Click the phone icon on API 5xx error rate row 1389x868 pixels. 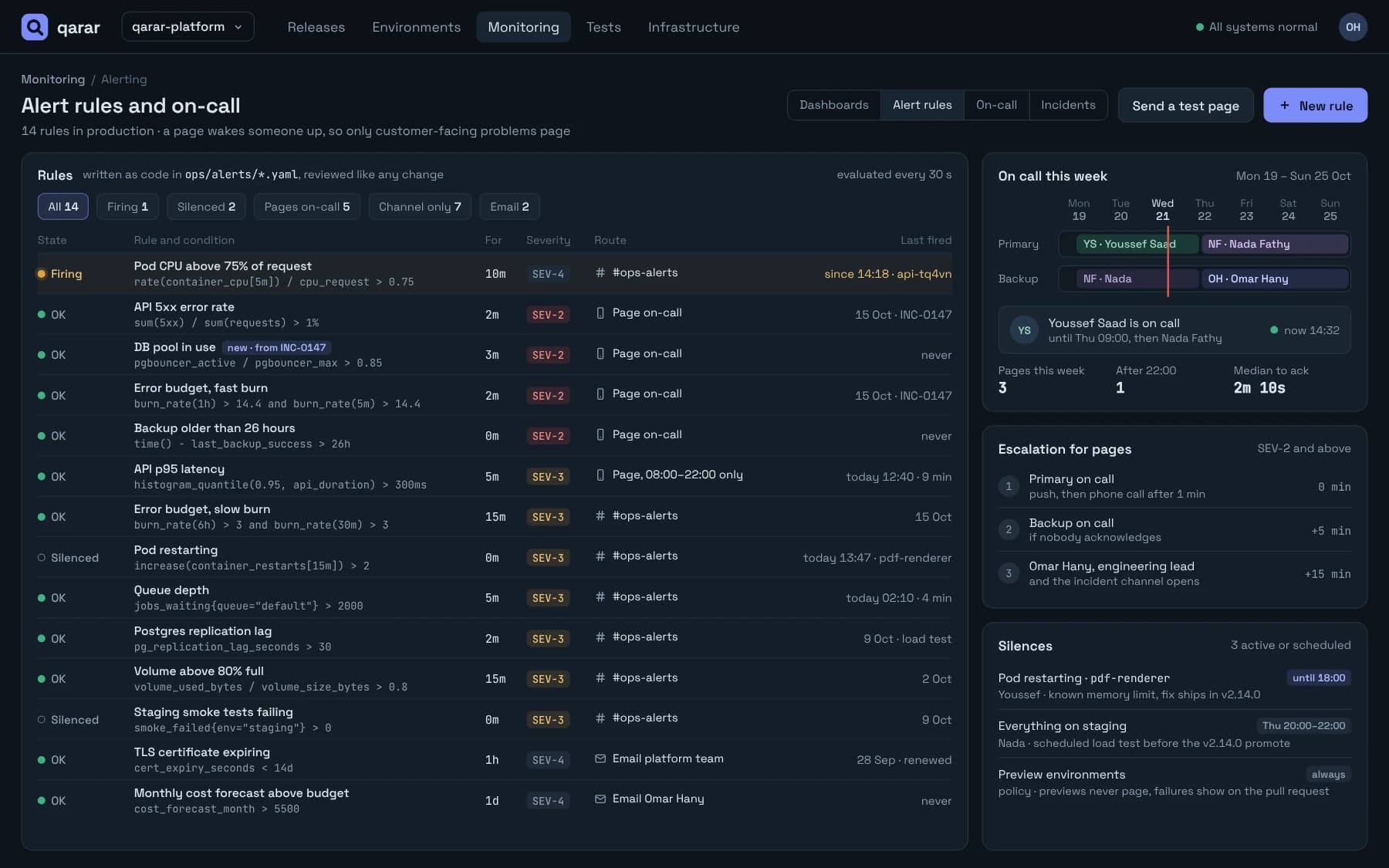600,313
